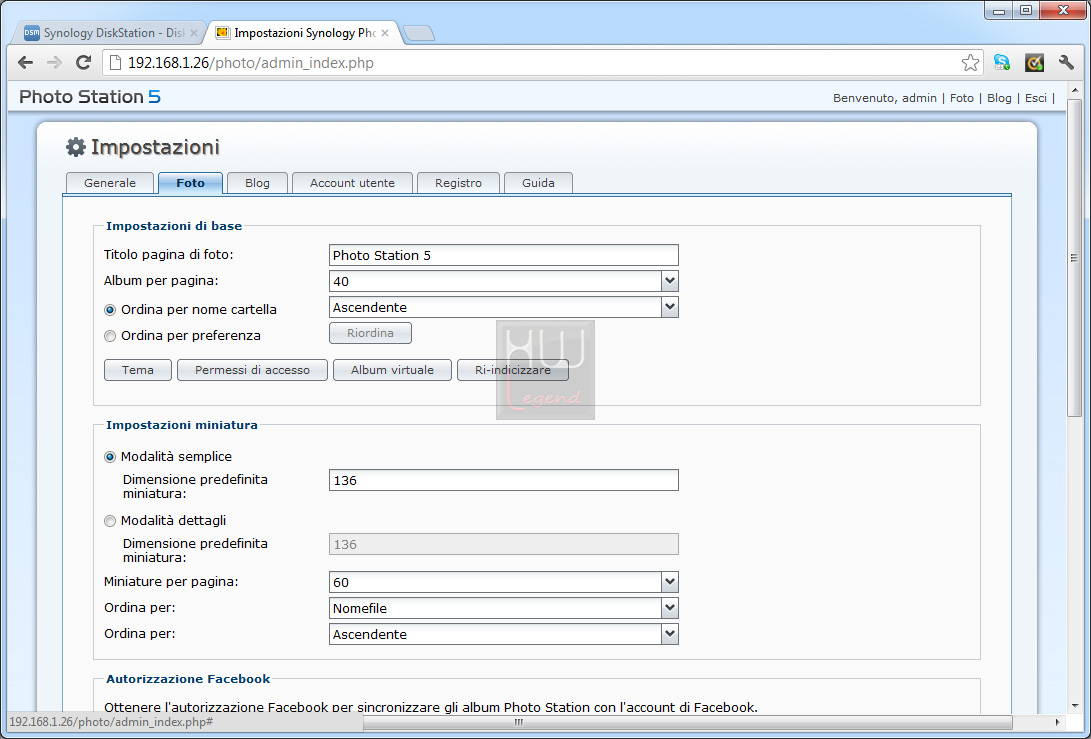1091x739 pixels.
Task: Reload the page with refresh icon
Action: pos(83,63)
